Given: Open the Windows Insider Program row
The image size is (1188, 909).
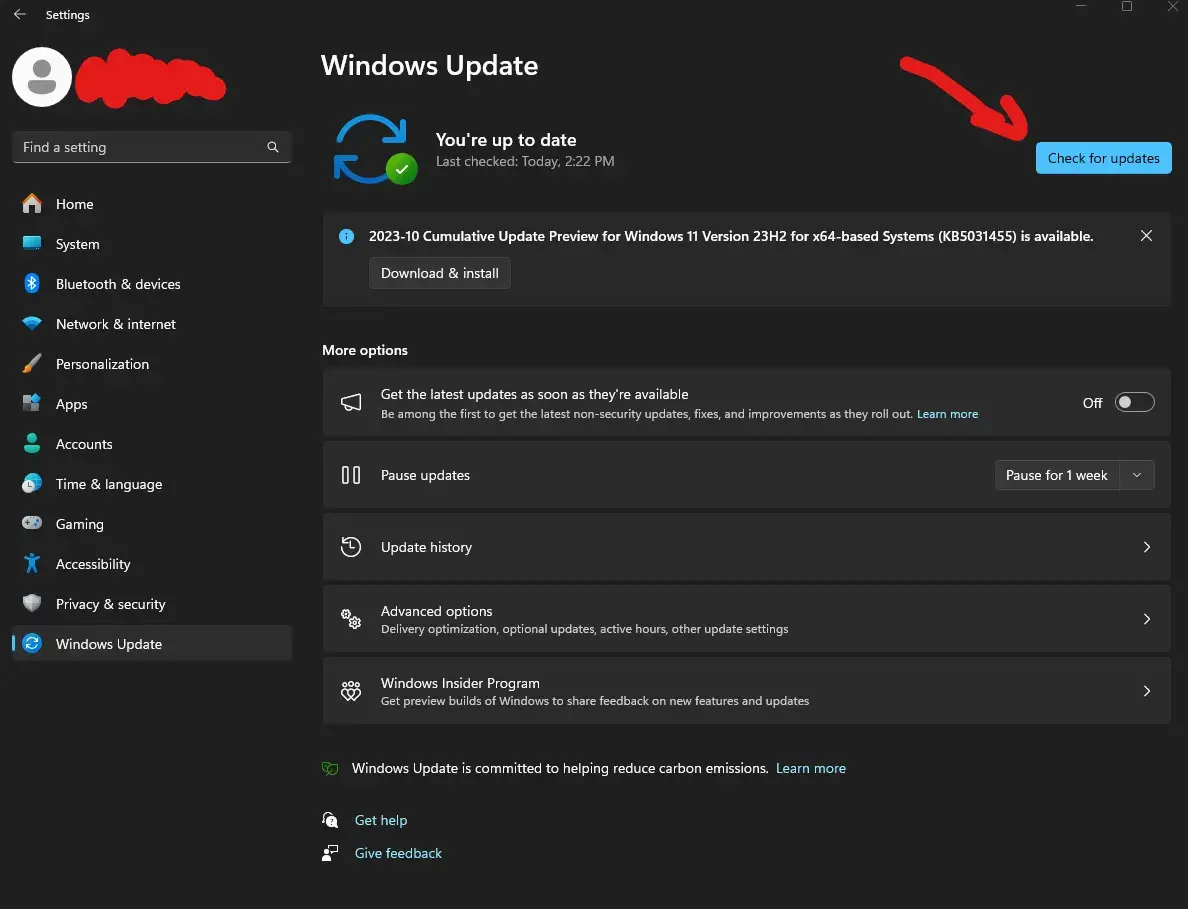Looking at the screenshot, I should [x=746, y=691].
